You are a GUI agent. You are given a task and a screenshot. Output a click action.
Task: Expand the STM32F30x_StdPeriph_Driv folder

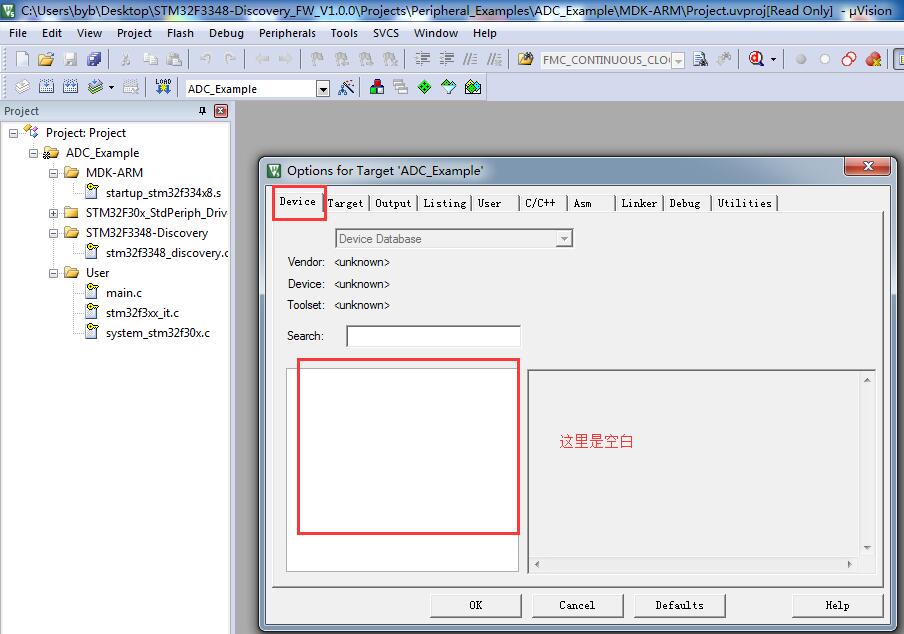click(x=54, y=213)
